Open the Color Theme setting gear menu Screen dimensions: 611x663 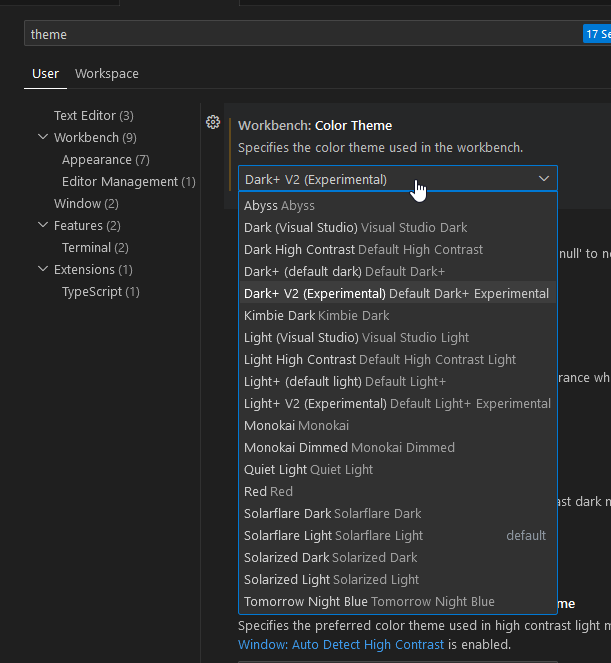click(x=213, y=122)
